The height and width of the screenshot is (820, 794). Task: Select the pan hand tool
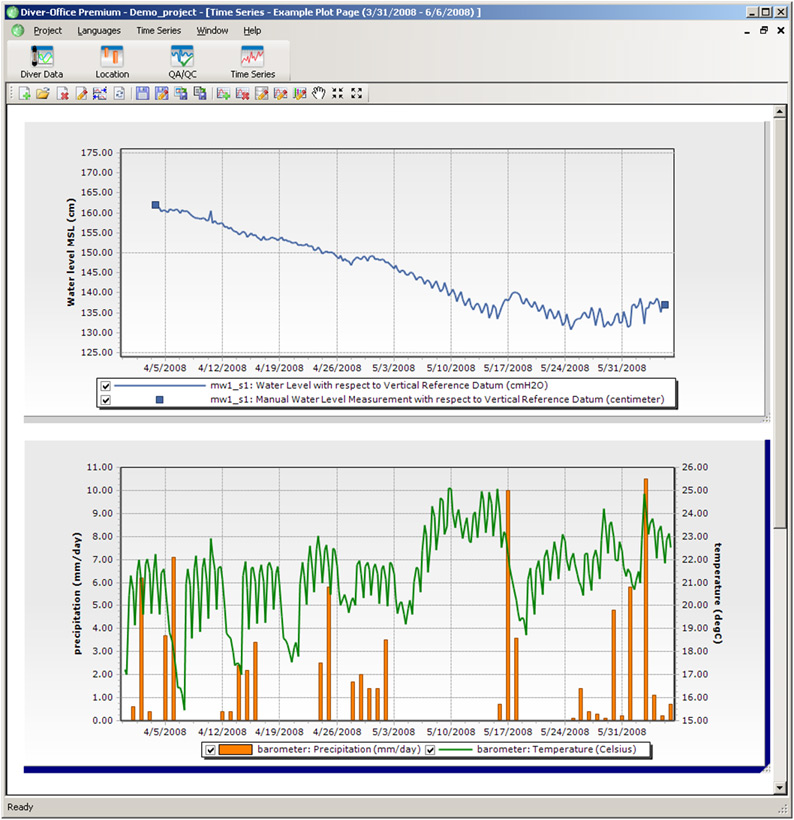[319, 94]
